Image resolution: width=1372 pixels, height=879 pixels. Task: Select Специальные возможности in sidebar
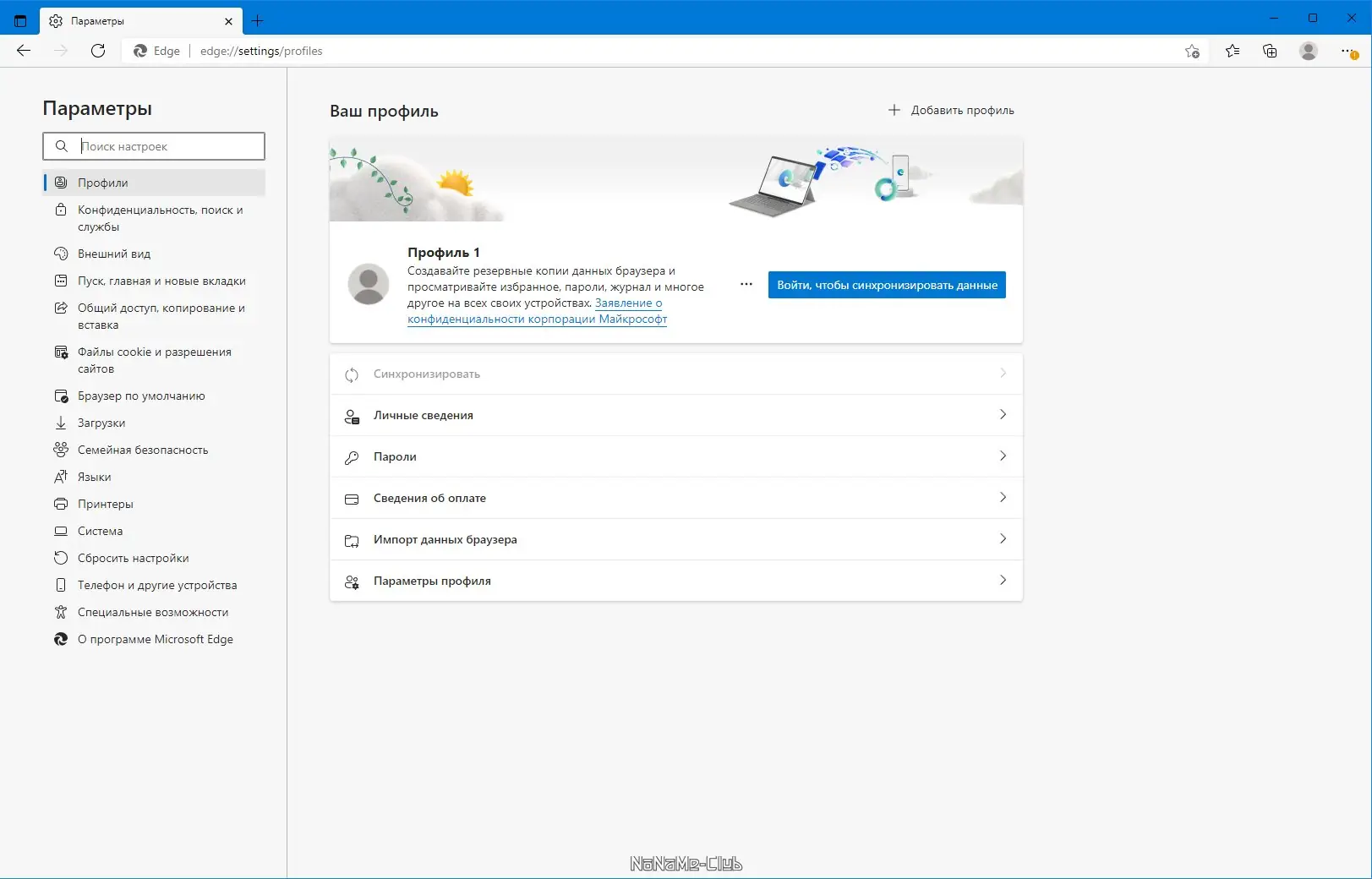(154, 612)
